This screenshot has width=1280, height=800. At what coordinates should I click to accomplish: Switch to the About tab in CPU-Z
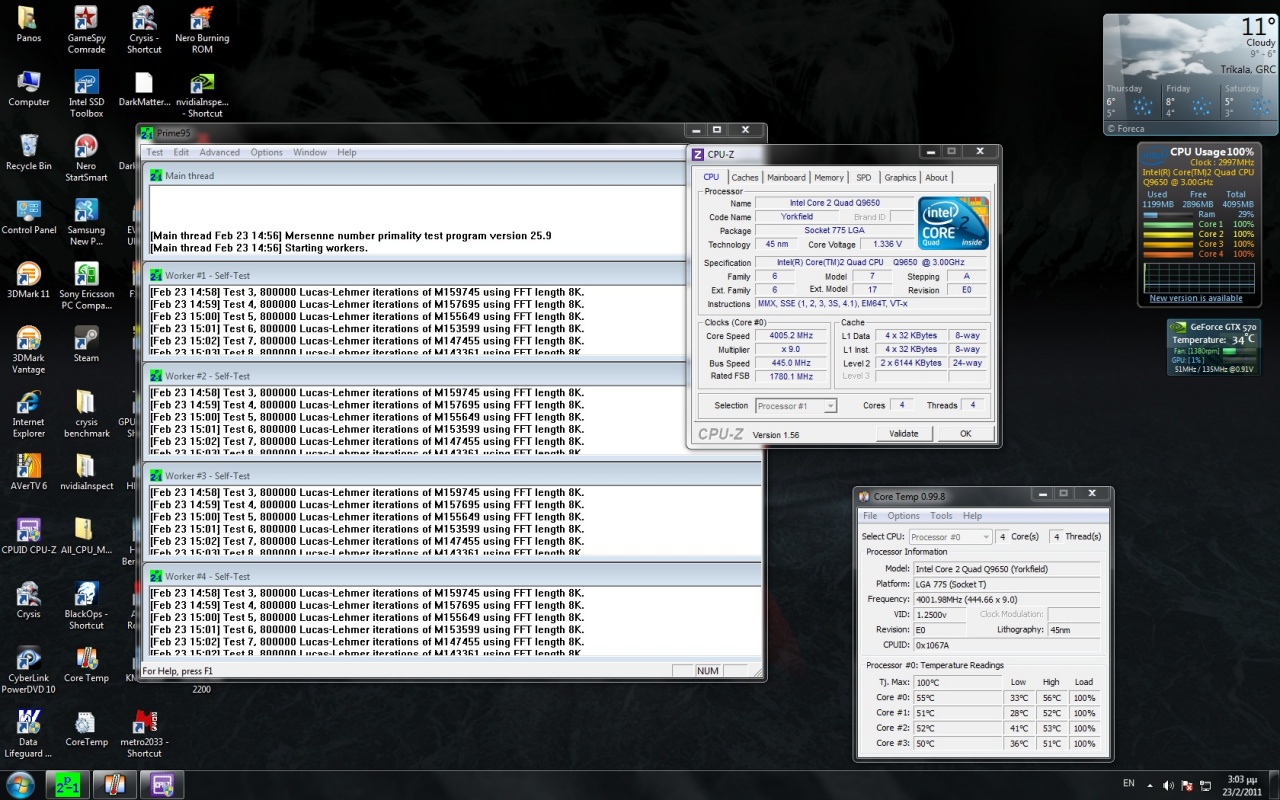pos(936,177)
